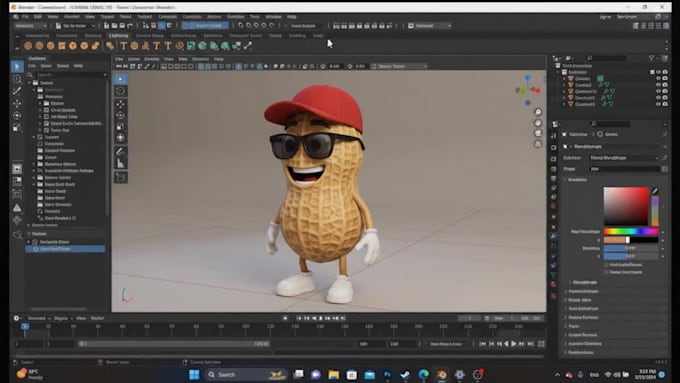Select the Move tool in the viewport toolbar
The height and width of the screenshot is (383, 680).
point(121,104)
